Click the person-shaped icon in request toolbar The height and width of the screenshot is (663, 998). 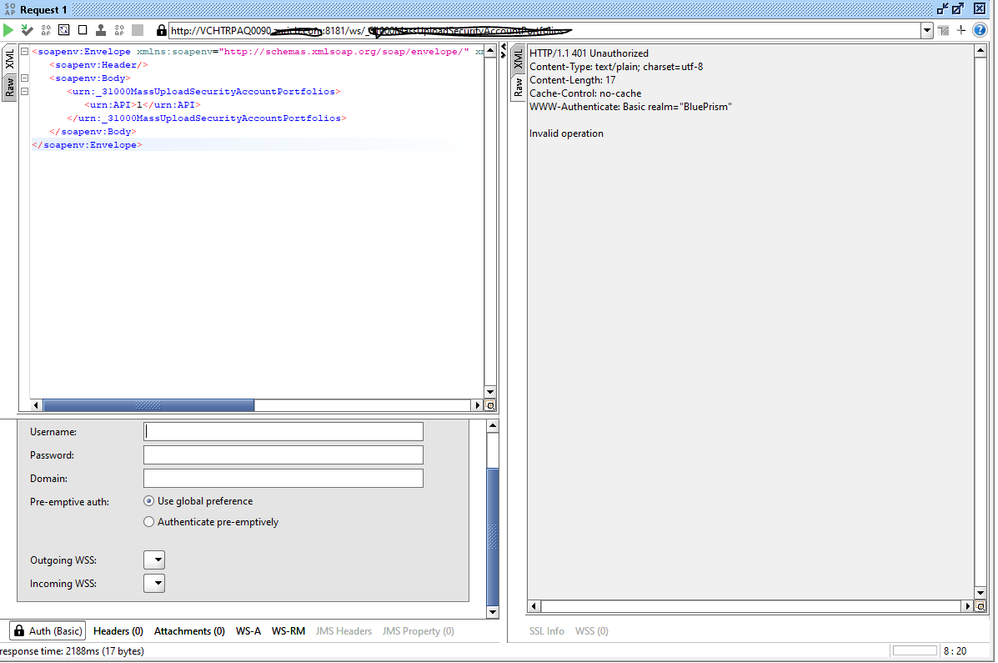coord(100,31)
